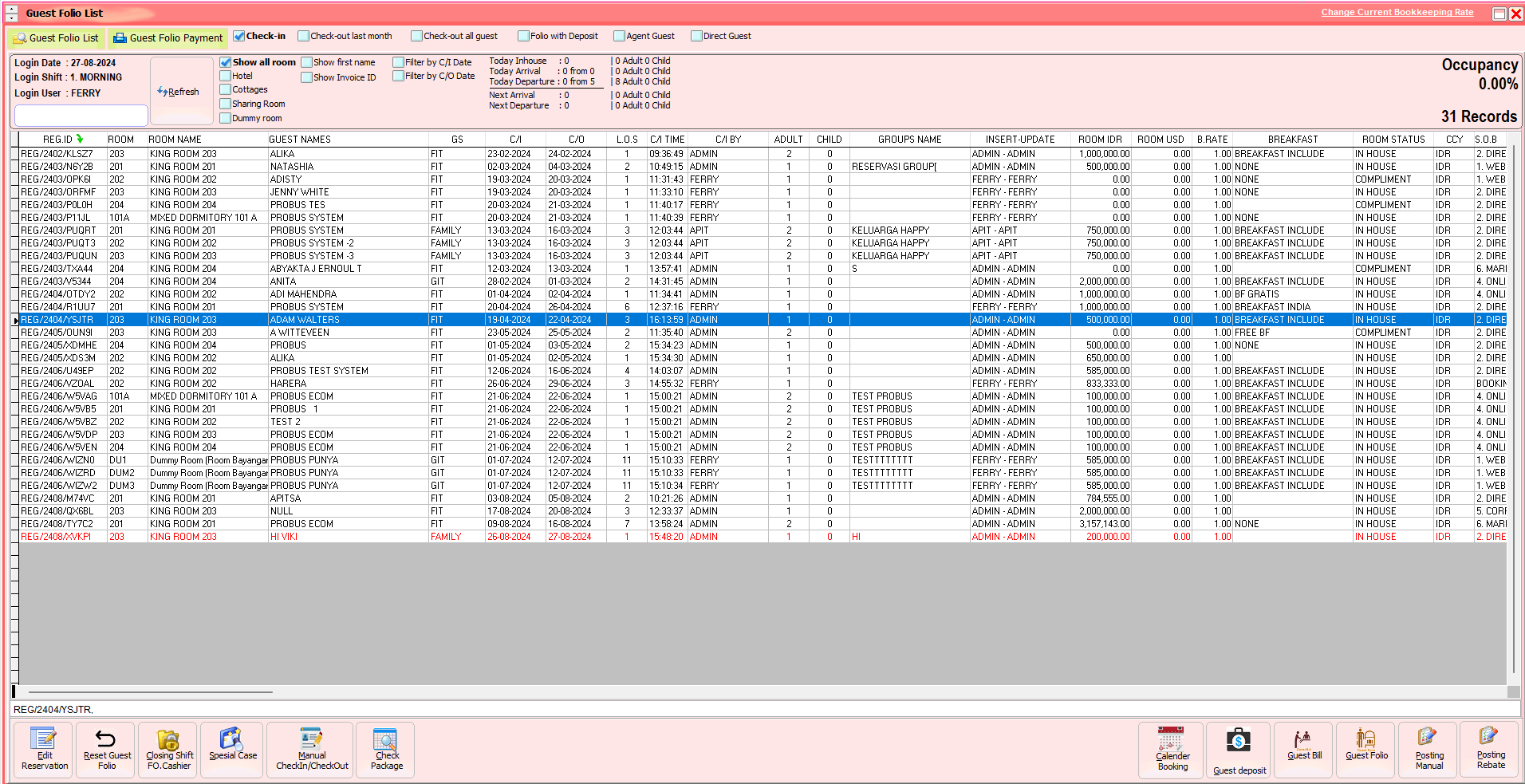This screenshot has height=784, width=1525.
Task: Click the window spinner up arrow
Action: point(11,9)
